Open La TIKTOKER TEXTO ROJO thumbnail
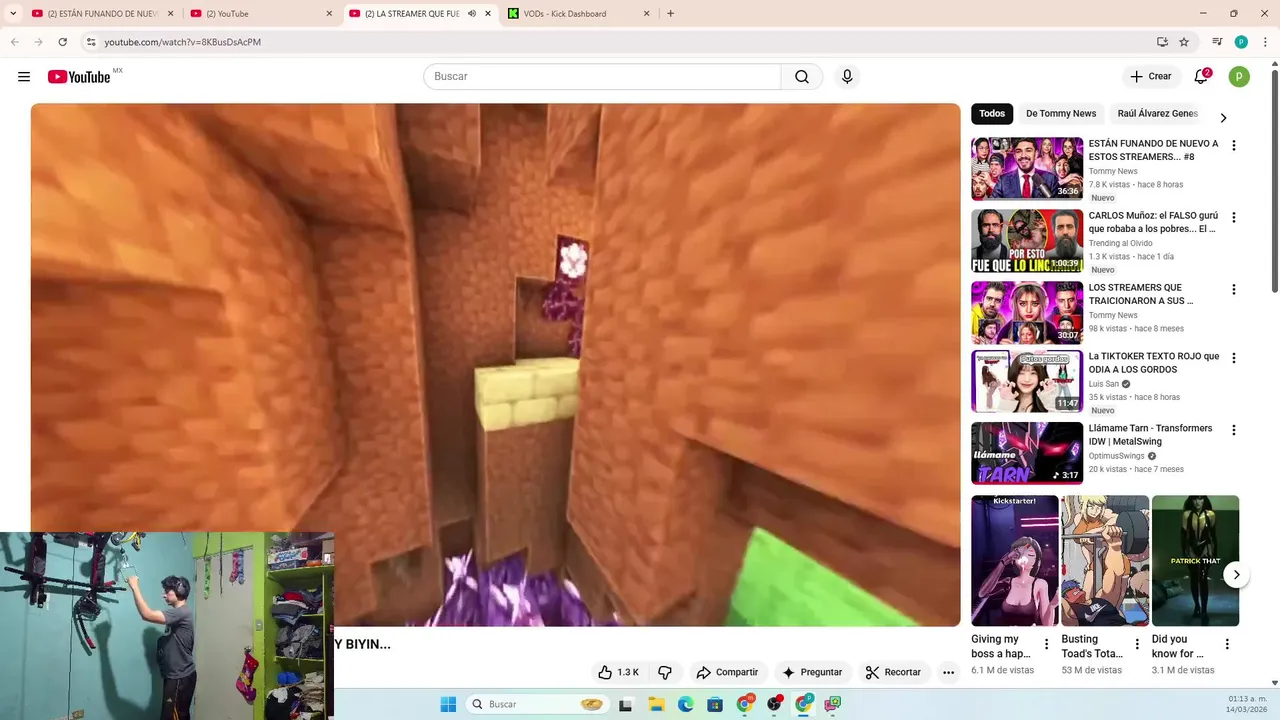Screen dimensions: 1280x720 (1027, 382)
